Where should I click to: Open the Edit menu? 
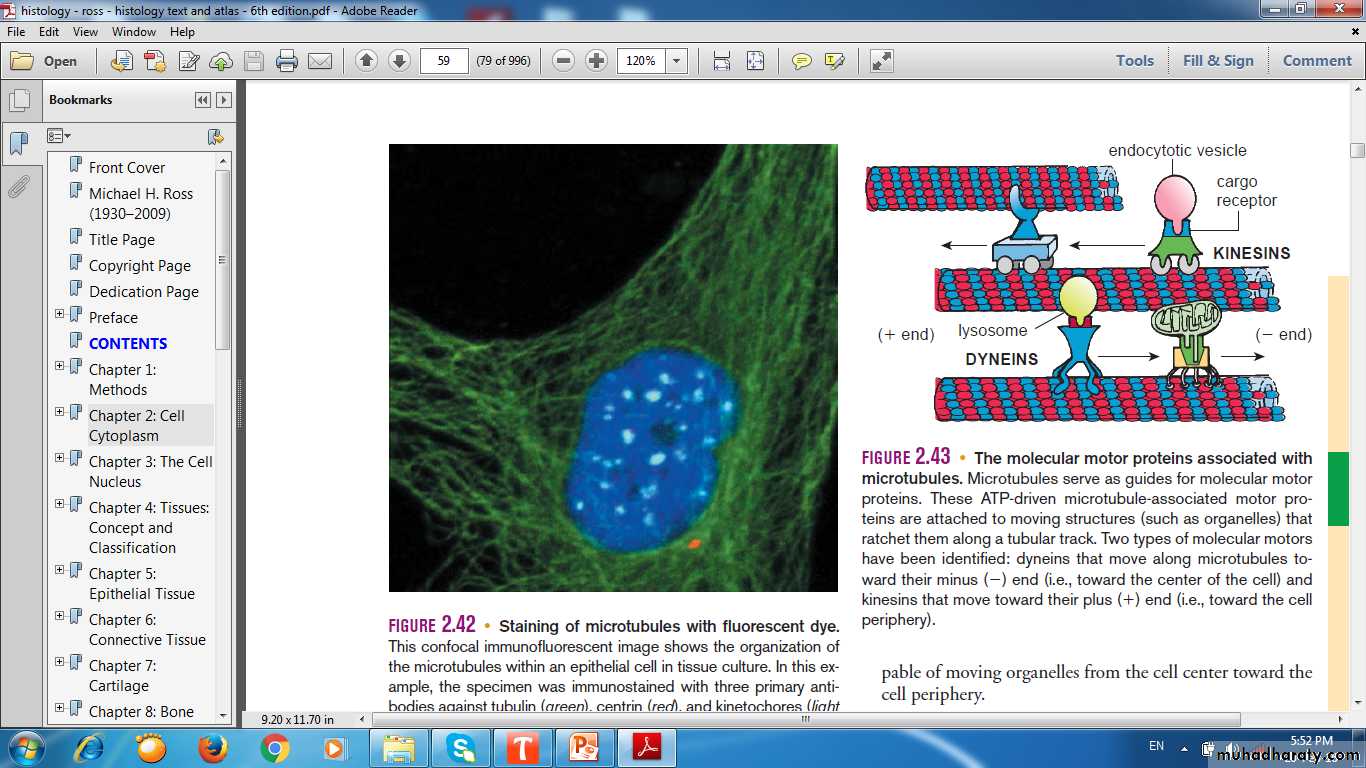click(x=49, y=32)
